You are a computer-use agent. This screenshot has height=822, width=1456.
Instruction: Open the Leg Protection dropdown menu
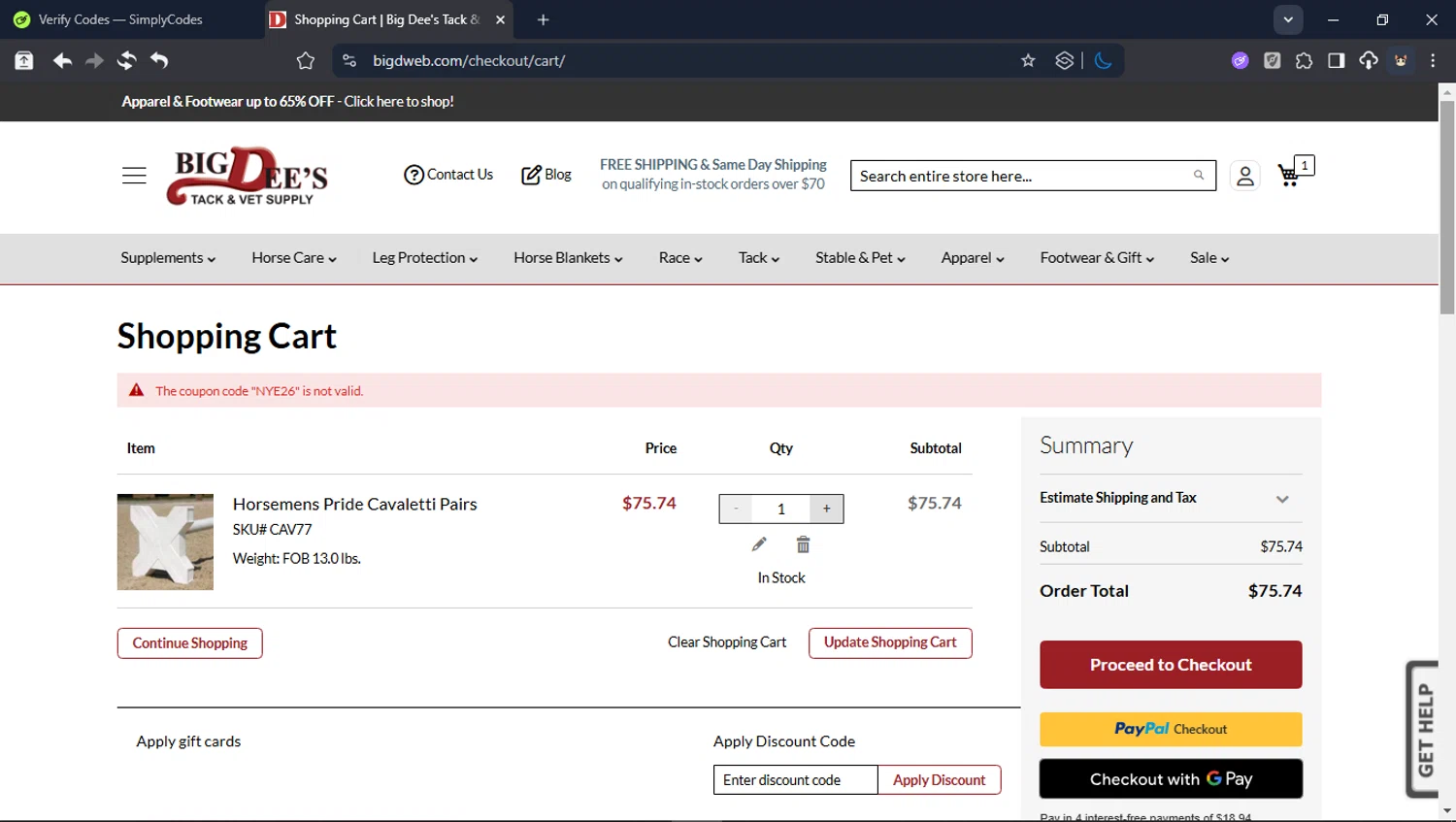(425, 258)
